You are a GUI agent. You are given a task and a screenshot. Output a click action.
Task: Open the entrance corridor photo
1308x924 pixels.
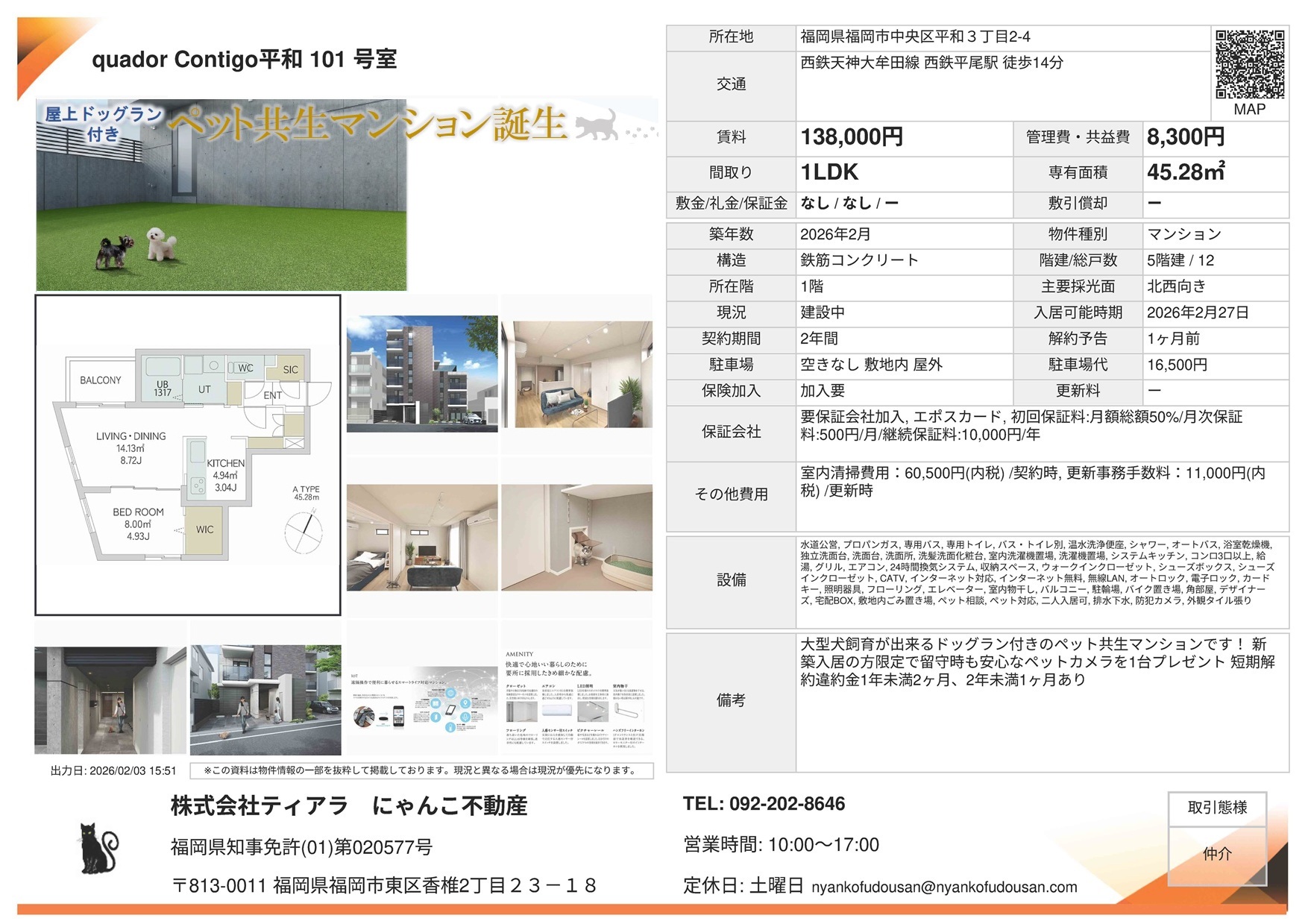110,700
